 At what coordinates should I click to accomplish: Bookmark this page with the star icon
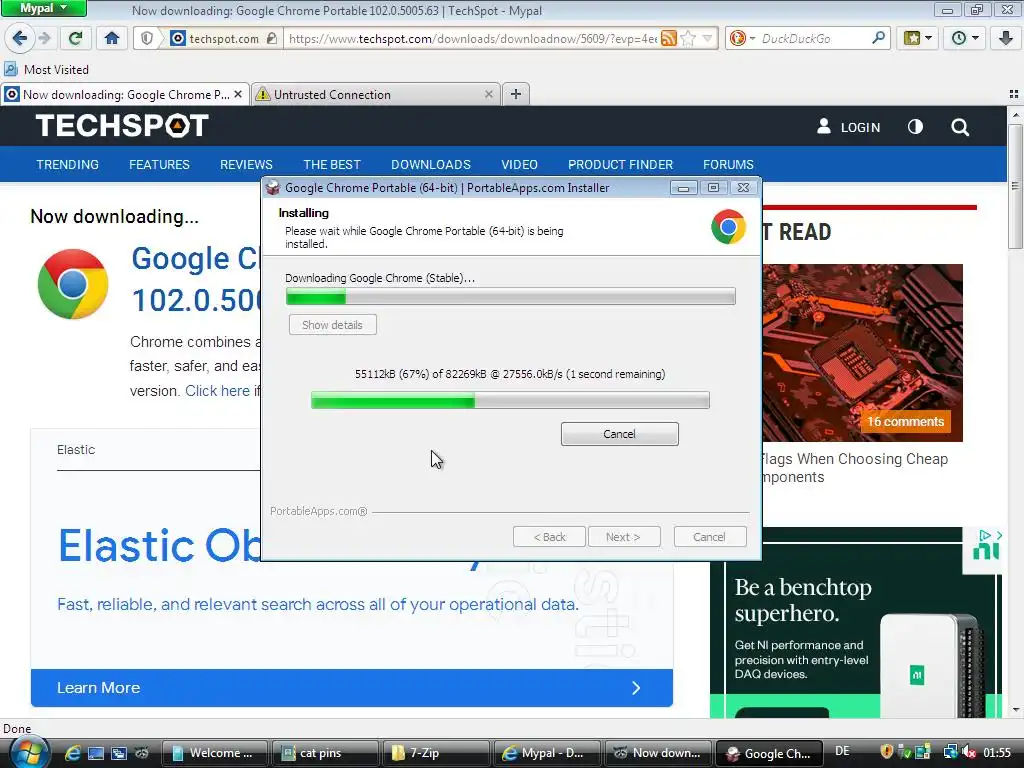[x=688, y=39]
